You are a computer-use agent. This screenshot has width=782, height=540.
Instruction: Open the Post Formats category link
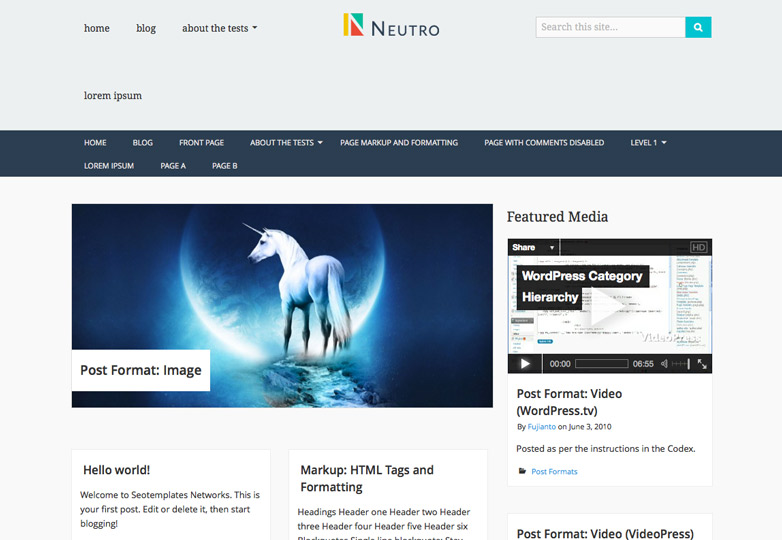(554, 472)
